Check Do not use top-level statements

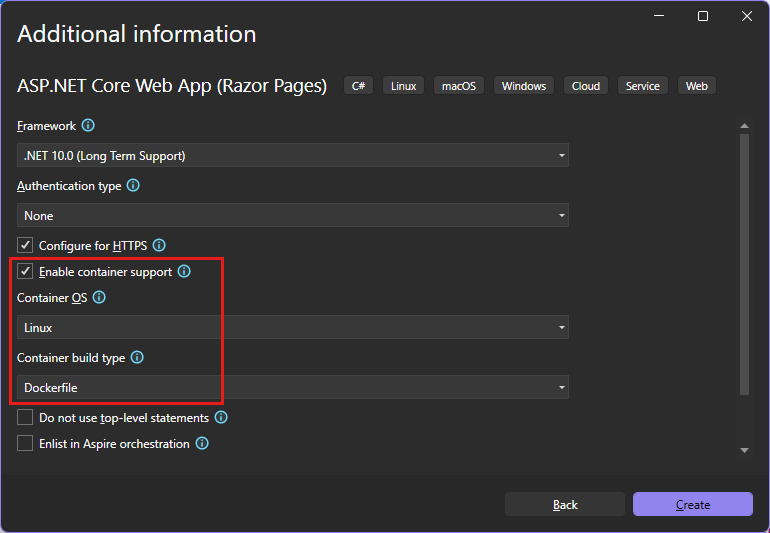(25, 418)
